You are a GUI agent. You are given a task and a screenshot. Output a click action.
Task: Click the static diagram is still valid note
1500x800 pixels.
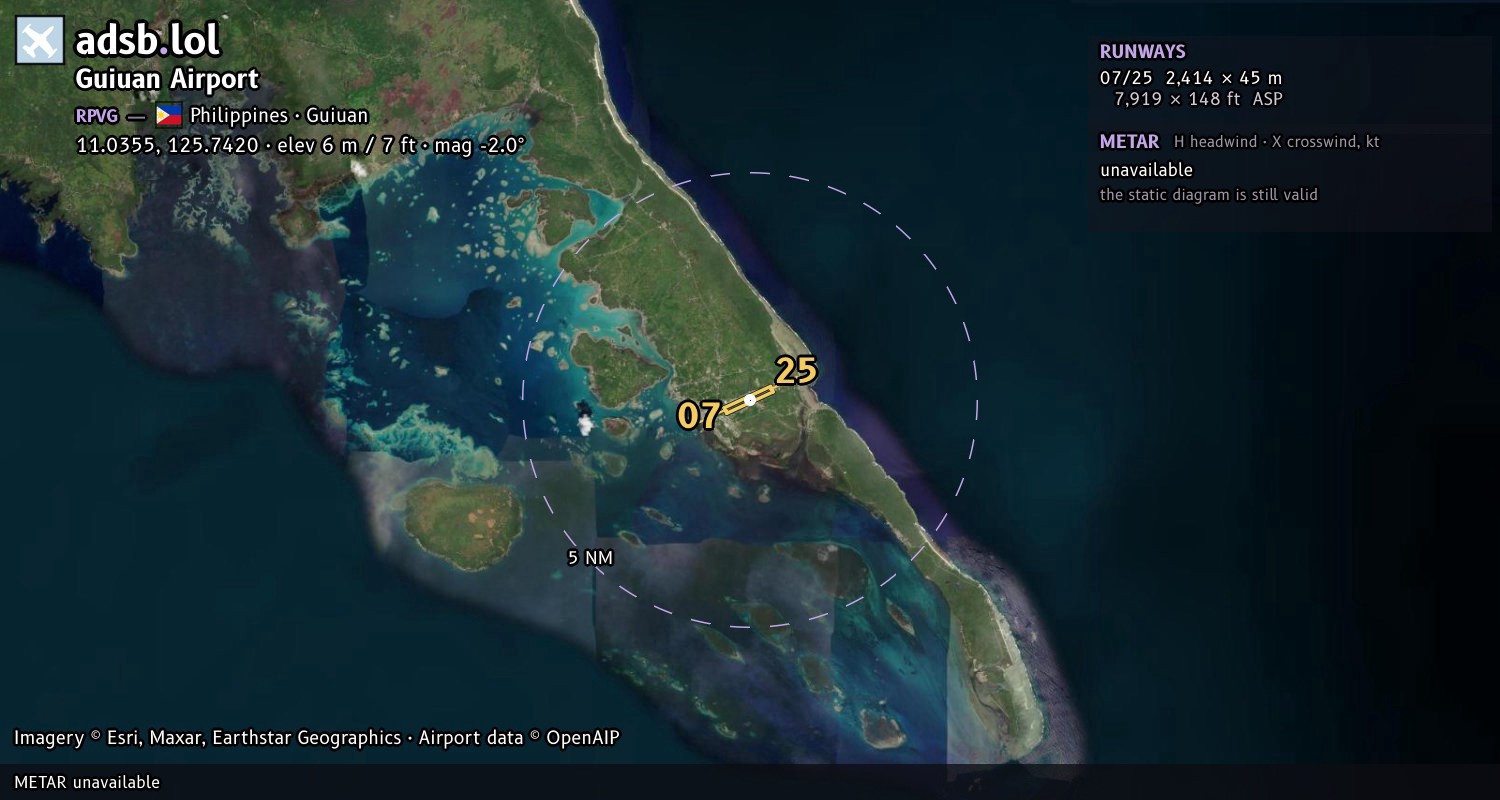pos(1209,195)
